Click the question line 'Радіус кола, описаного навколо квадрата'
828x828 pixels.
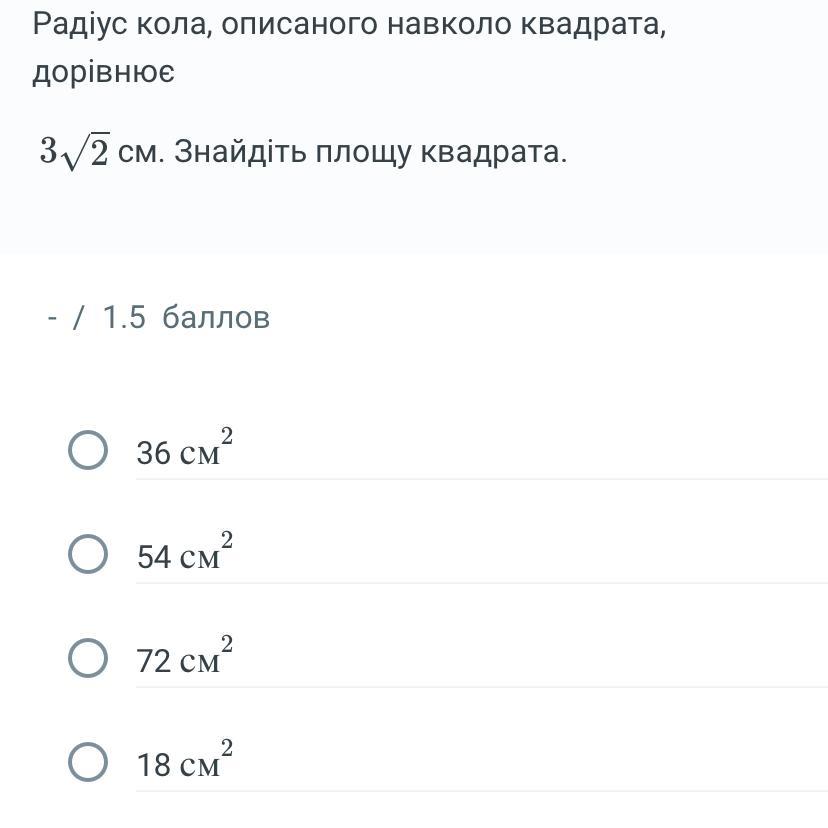(349, 24)
